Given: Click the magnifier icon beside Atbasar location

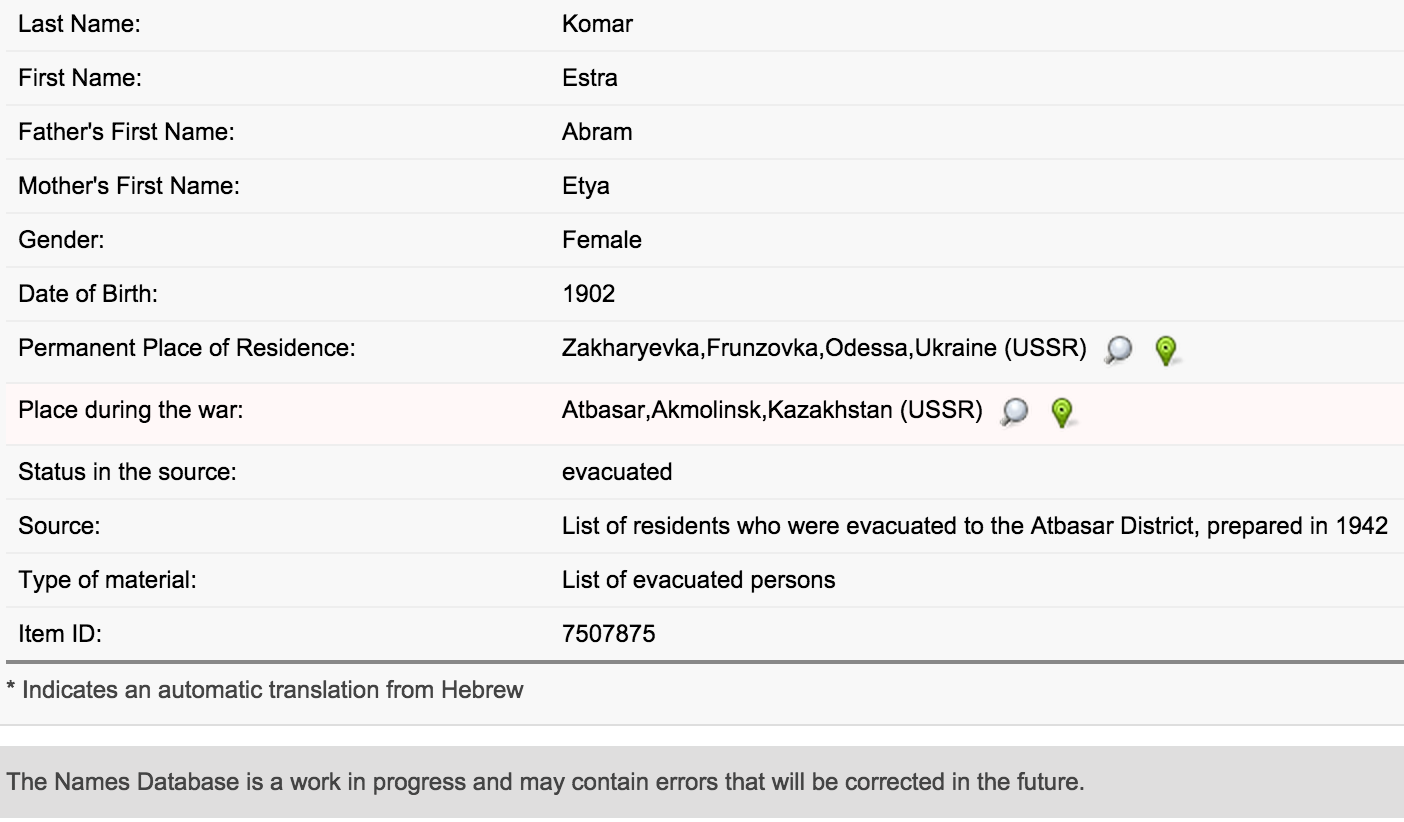Looking at the screenshot, I should [1016, 410].
